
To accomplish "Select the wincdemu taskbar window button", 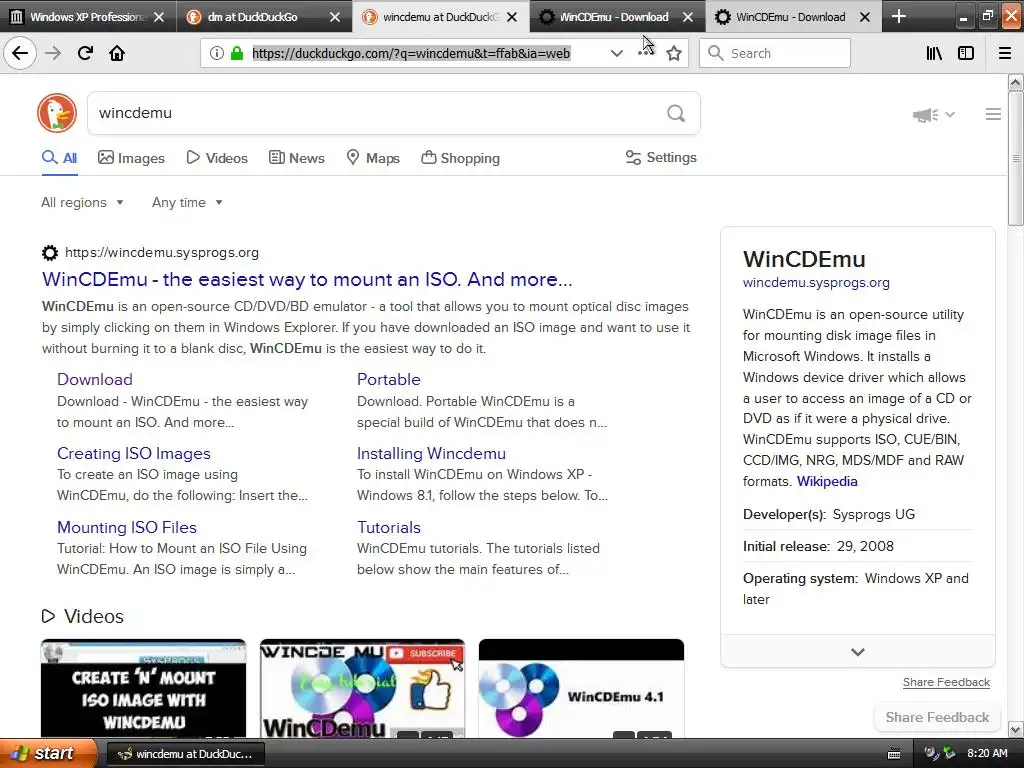I will (x=185, y=754).
